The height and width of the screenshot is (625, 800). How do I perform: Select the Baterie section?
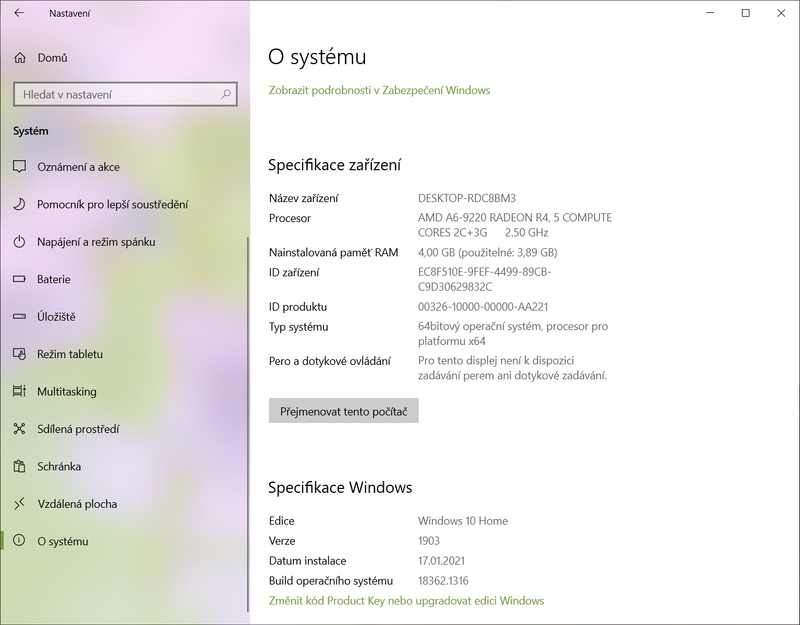coord(125,279)
